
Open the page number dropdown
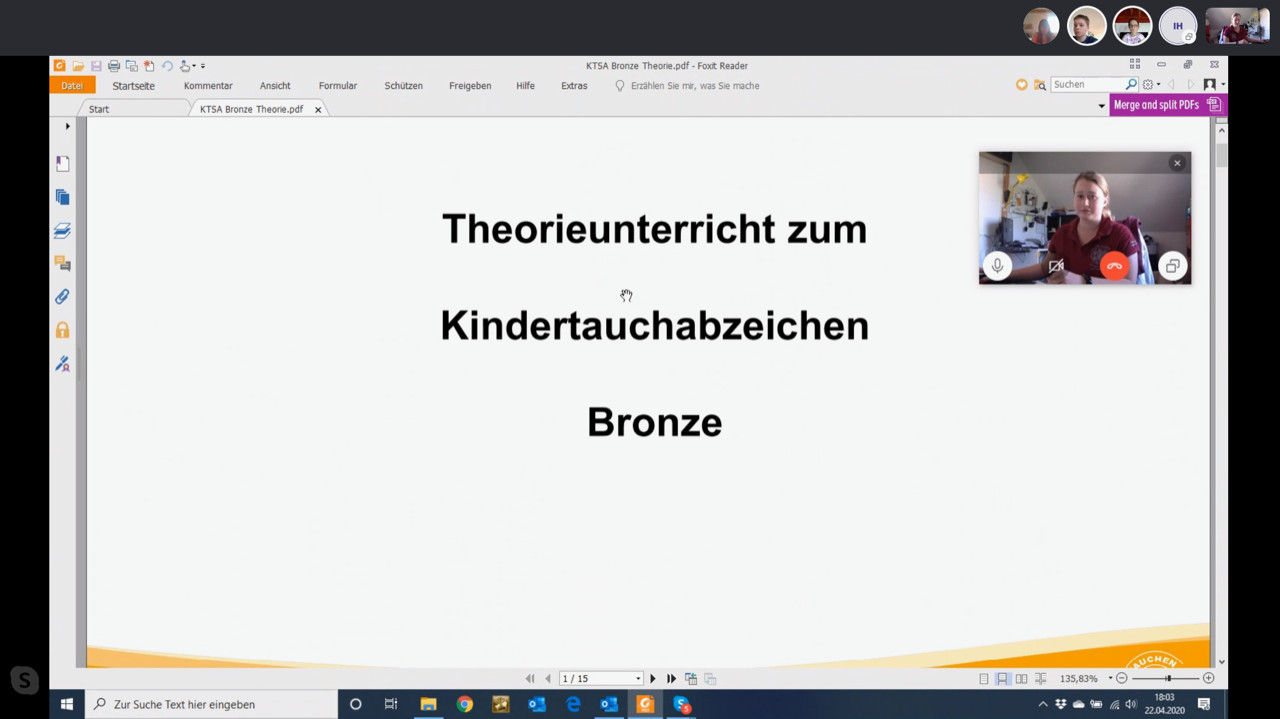pos(638,679)
